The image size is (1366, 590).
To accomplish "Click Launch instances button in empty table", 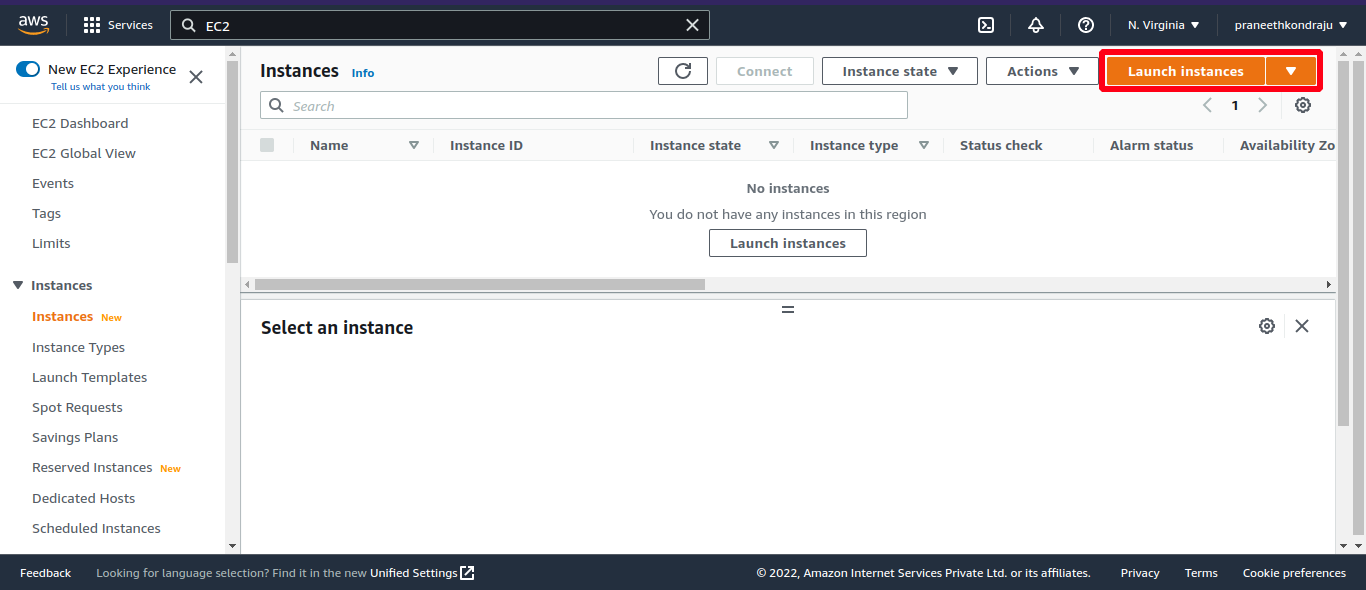I will 788,243.
